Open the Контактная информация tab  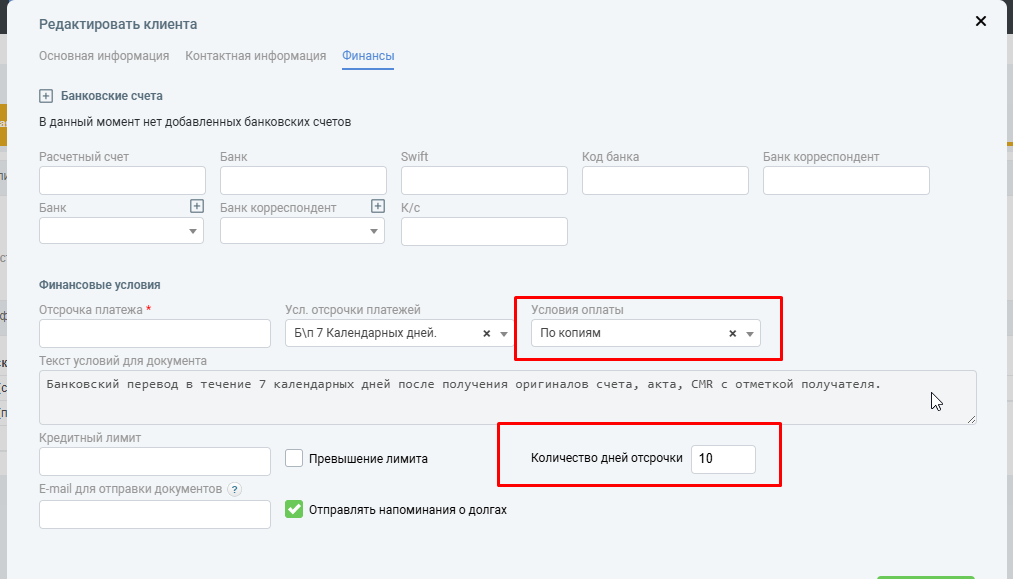click(x=255, y=56)
